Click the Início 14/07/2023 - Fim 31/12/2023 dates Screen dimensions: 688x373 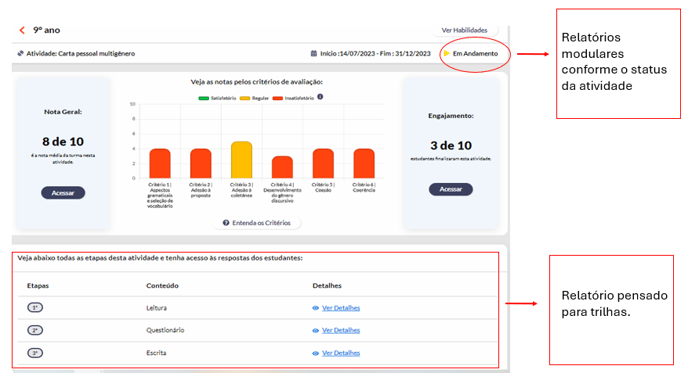pos(375,54)
